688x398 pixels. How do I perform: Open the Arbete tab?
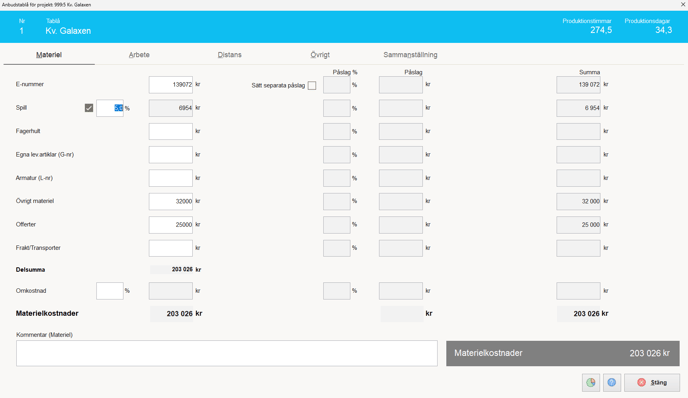click(x=139, y=55)
